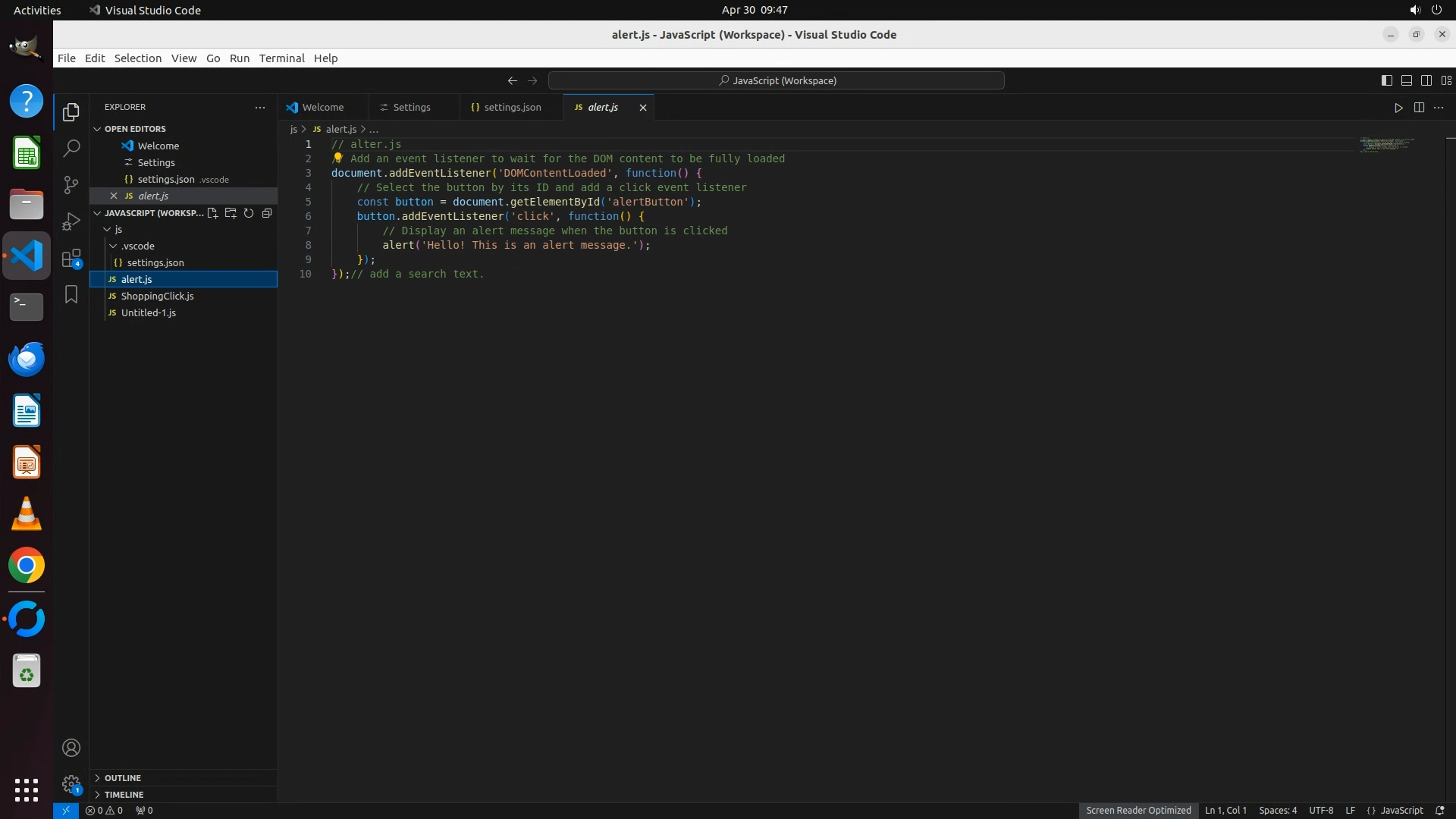This screenshot has width=1456, height=819.
Task: Open the Search view in activity bar
Action: coord(71,148)
